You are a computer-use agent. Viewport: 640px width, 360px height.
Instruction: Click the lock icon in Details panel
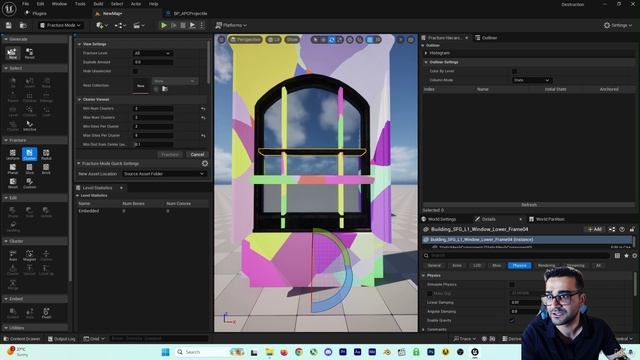point(632,229)
